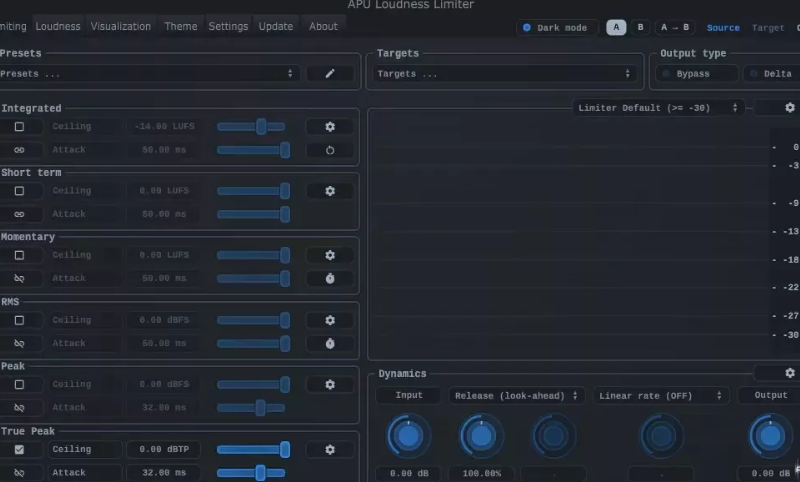Screen dimensions: 800x482
Task: Open True Peak ceiling gear settings
Action: [330, 449]
